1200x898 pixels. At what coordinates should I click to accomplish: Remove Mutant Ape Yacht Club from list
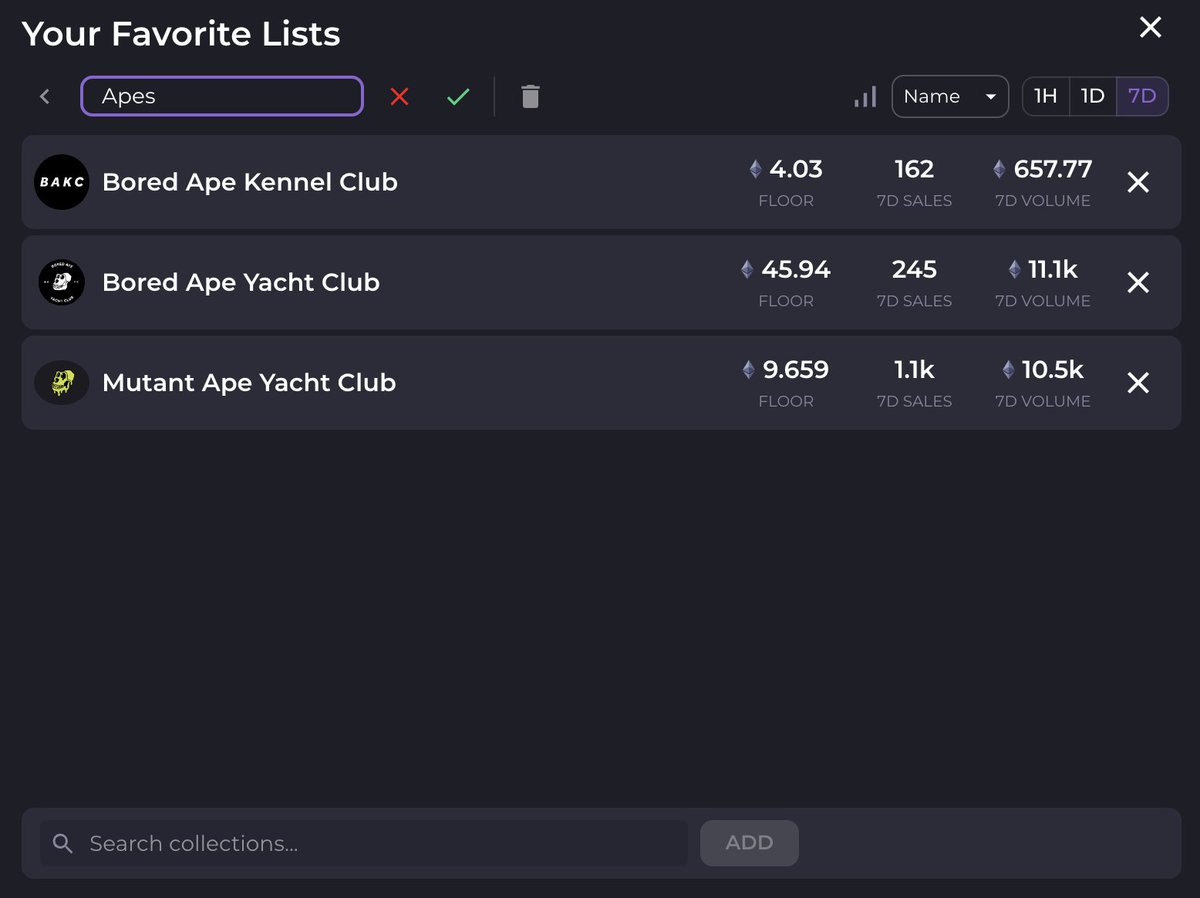tap(1138, 382)
